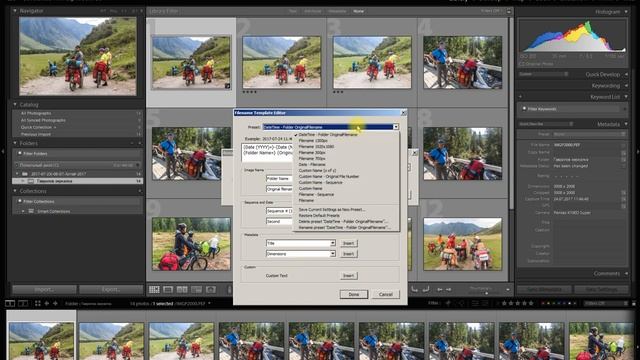Image resolution: width=640 pixels, height=360 pixels.
Task: Click the folder icon of Jul 2017 folder
Action: [25, 174]
